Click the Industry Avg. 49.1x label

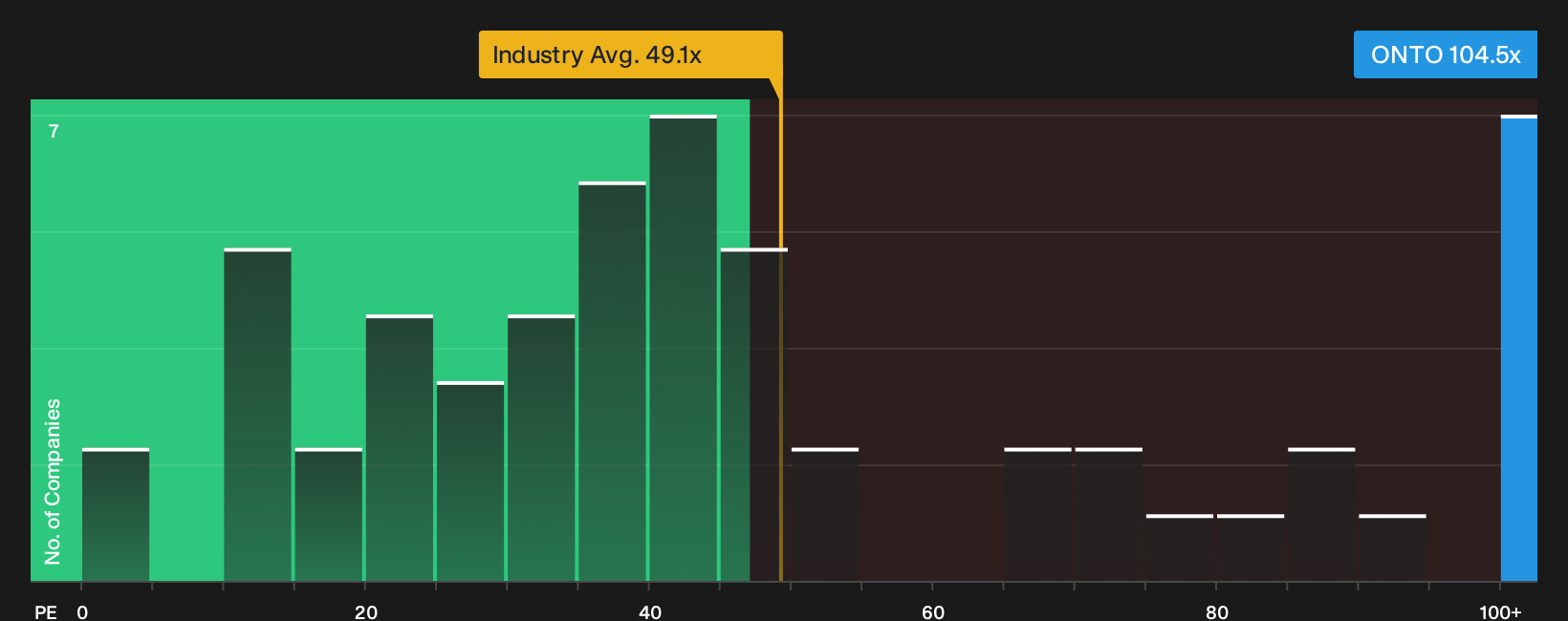630,54
